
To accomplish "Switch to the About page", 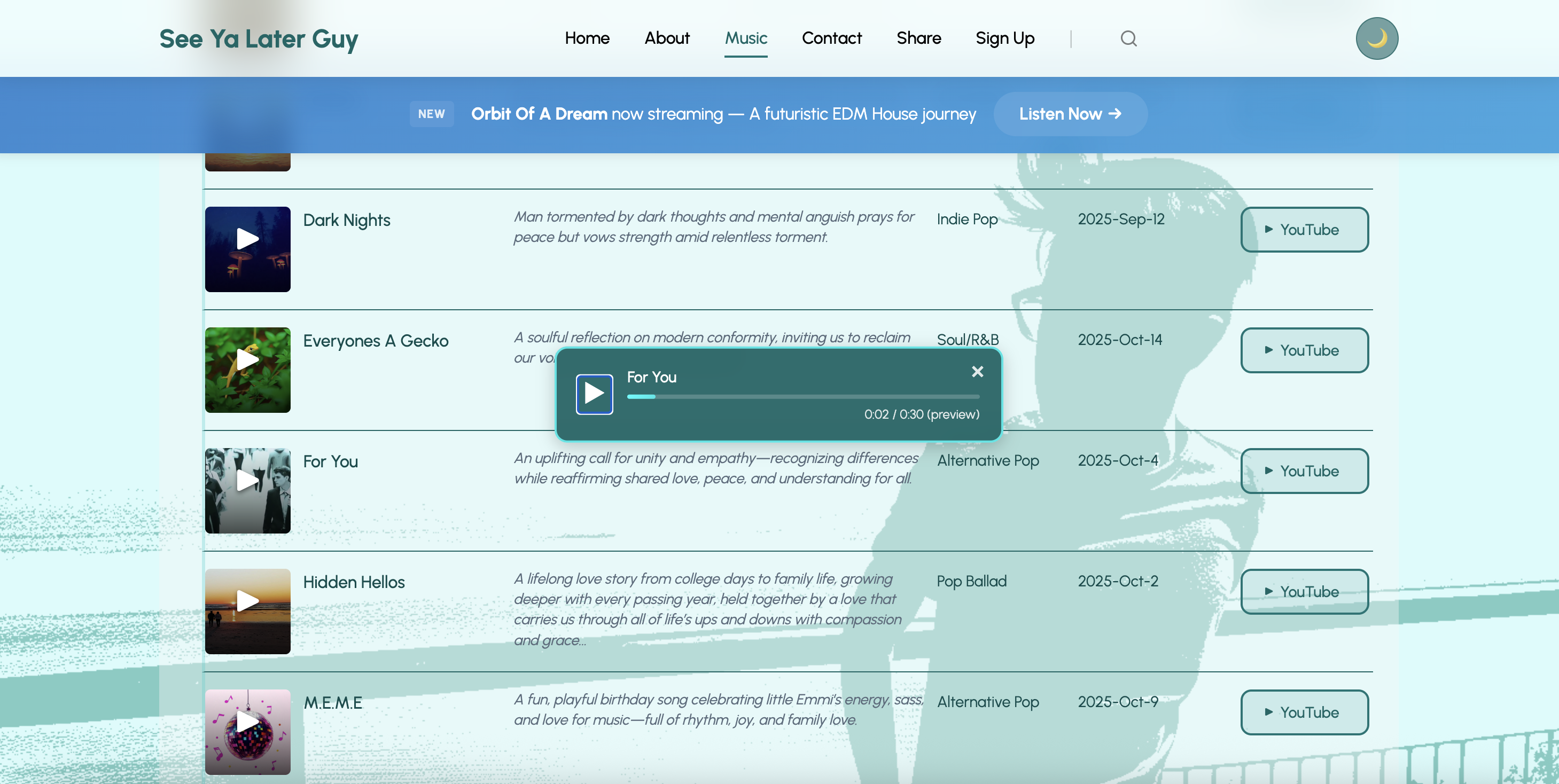I will (x=666, y=38).
